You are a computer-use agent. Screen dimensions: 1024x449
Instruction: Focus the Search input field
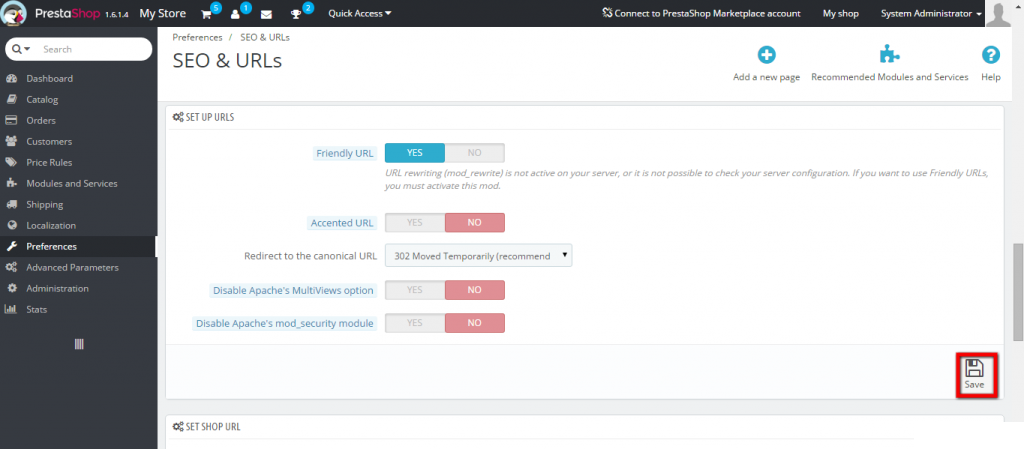click(x=92, y=49)
